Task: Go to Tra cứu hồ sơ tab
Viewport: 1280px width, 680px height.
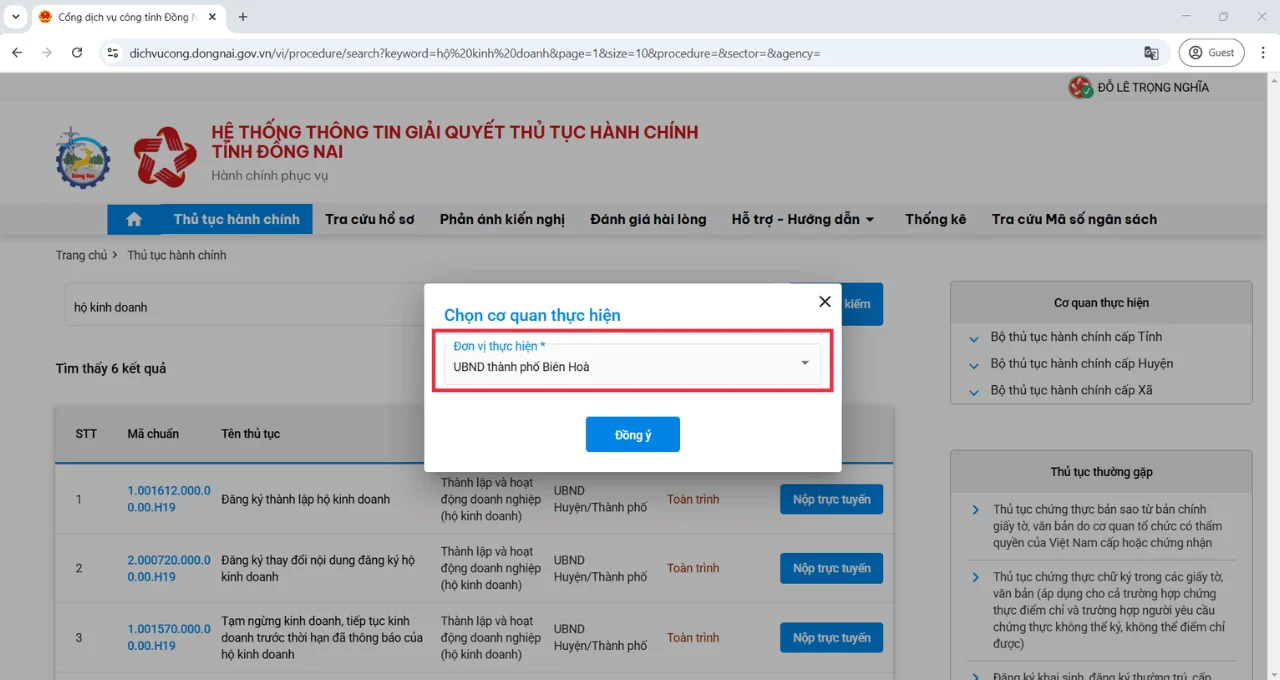Action: tap(369, 219)
